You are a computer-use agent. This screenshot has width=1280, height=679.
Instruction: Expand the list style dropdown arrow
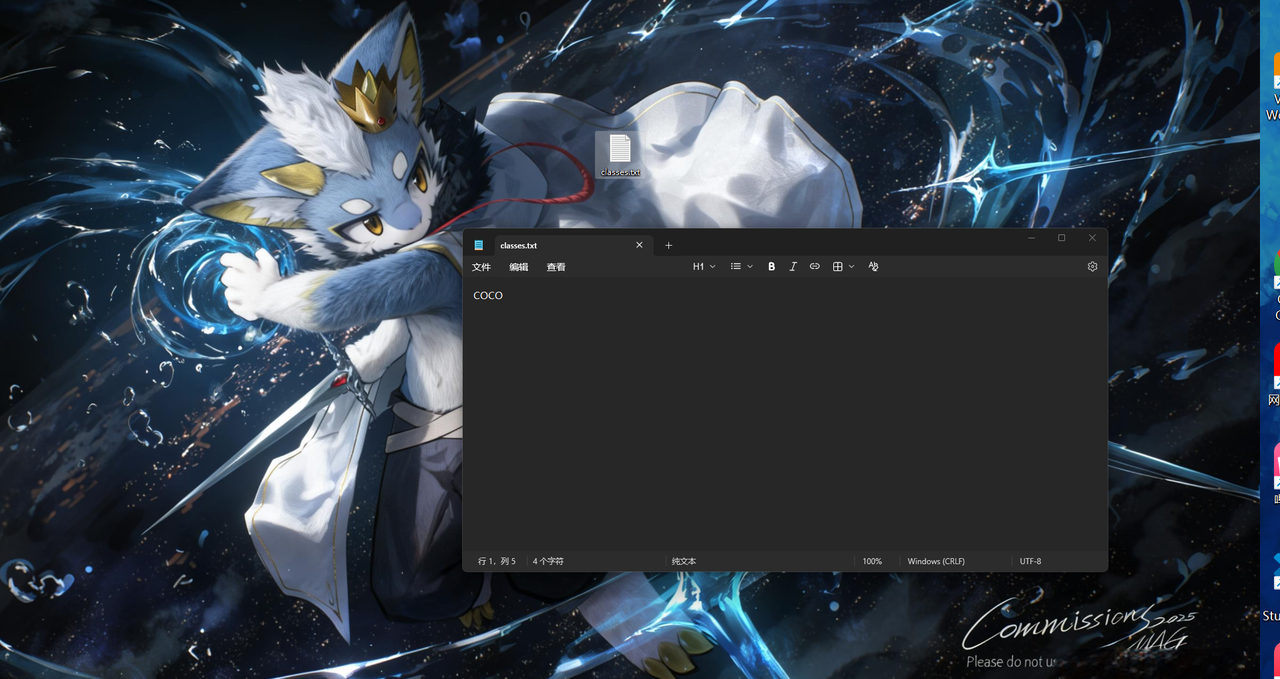coord(750,267)
